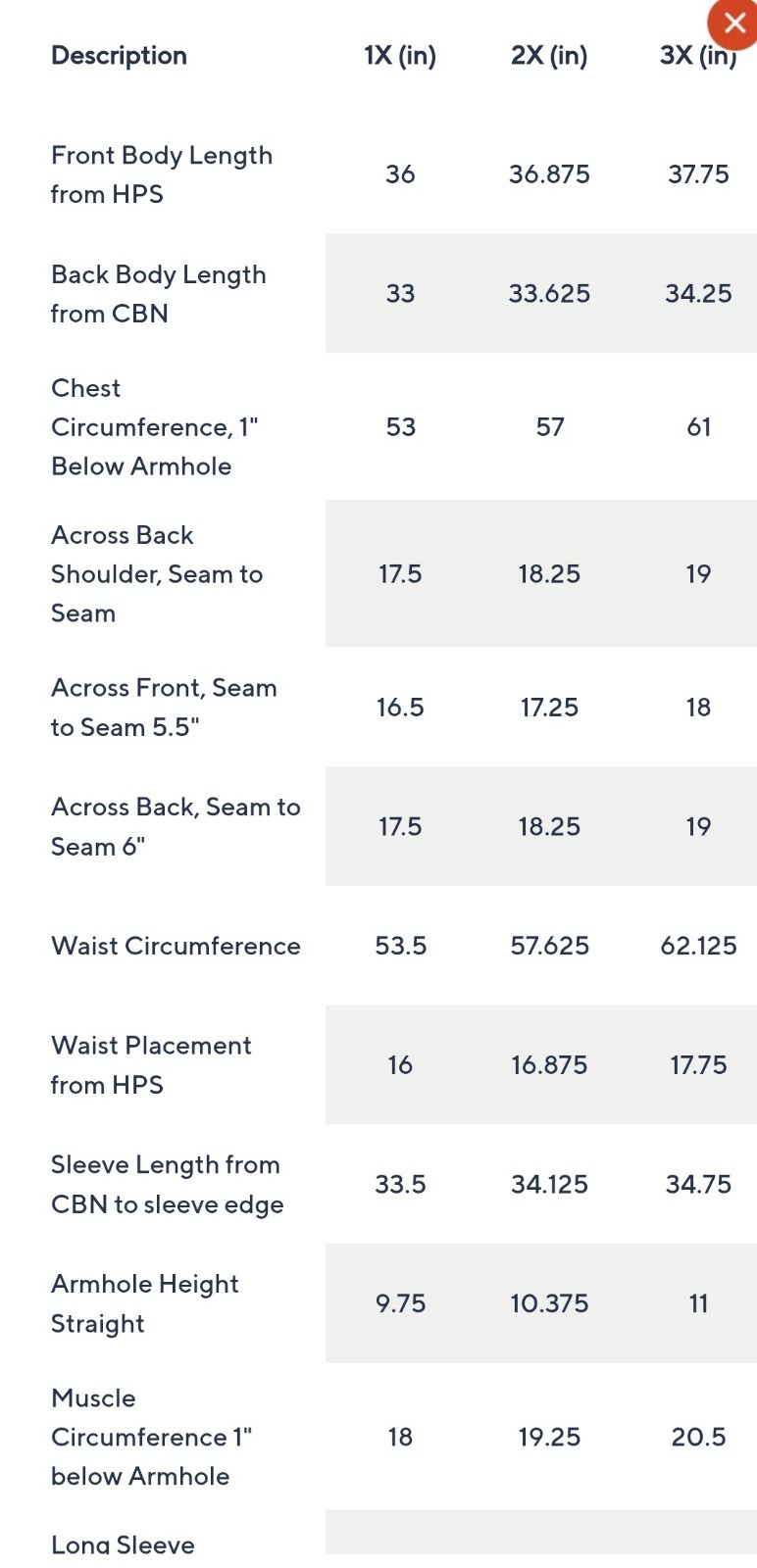Select the 1X (in) column header
The height and width of the screenshot is (1568, 757).
point(400,56)
